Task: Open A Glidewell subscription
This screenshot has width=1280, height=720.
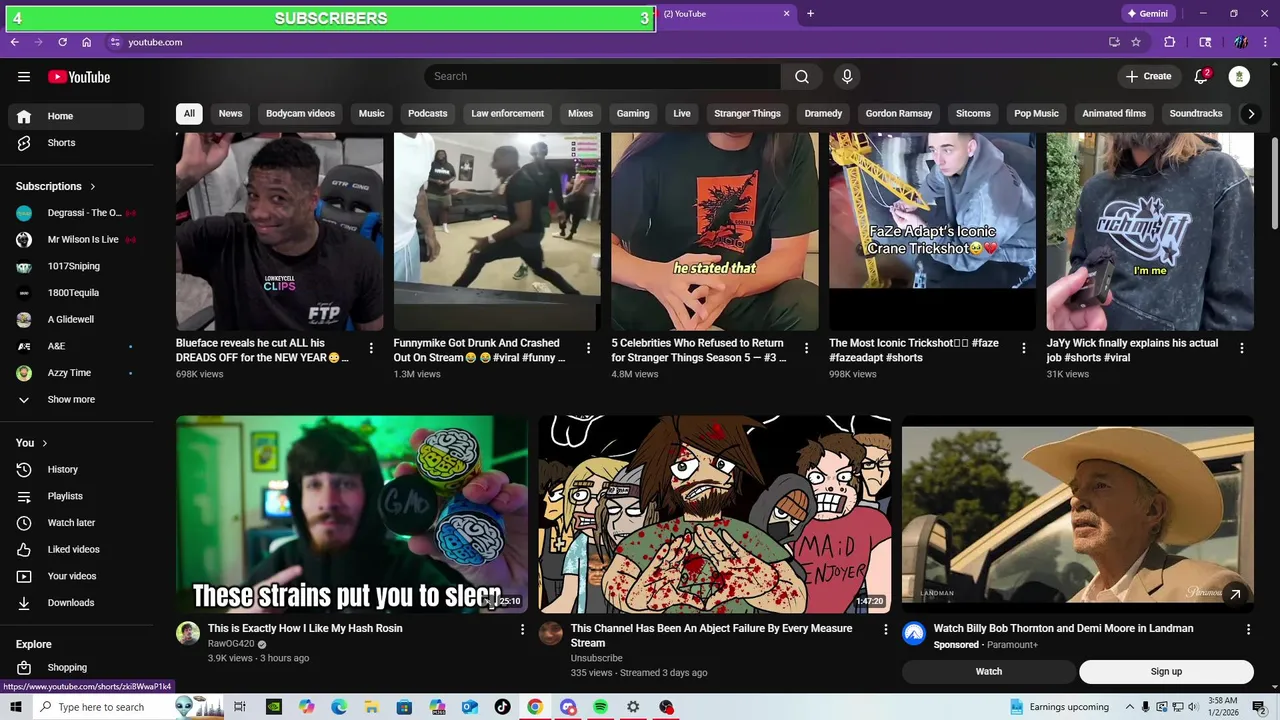Action: pyautogui.click(x=76, y=320)
